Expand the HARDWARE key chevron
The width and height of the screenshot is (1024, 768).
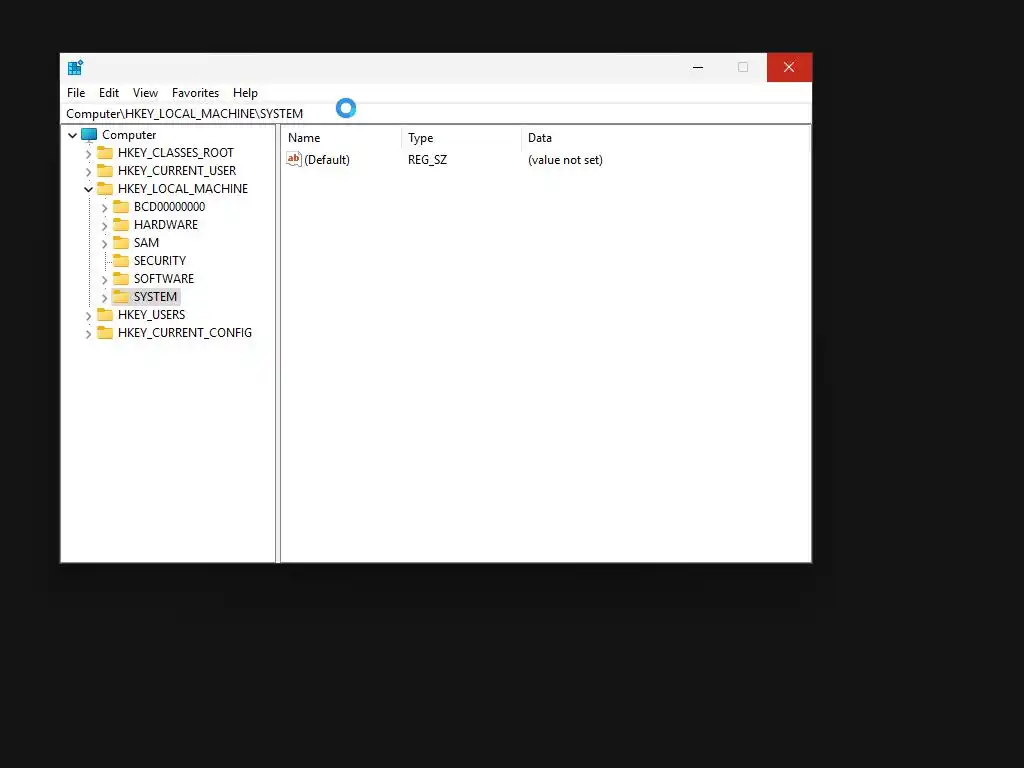[x=104, y=226]
